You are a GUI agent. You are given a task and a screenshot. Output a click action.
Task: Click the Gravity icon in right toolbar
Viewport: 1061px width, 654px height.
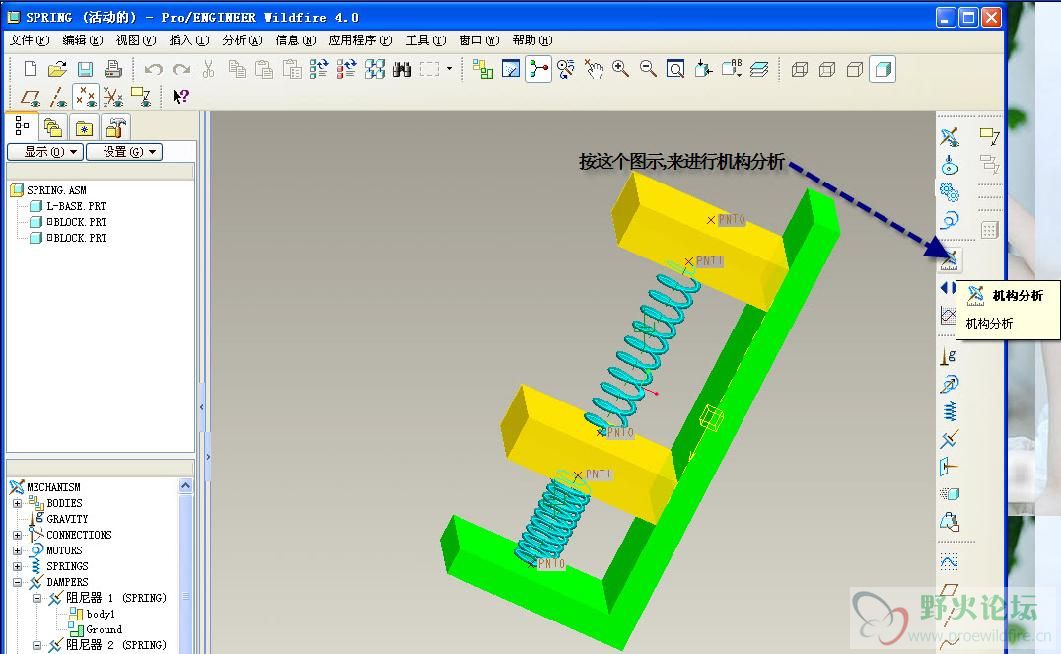(949, 356)
